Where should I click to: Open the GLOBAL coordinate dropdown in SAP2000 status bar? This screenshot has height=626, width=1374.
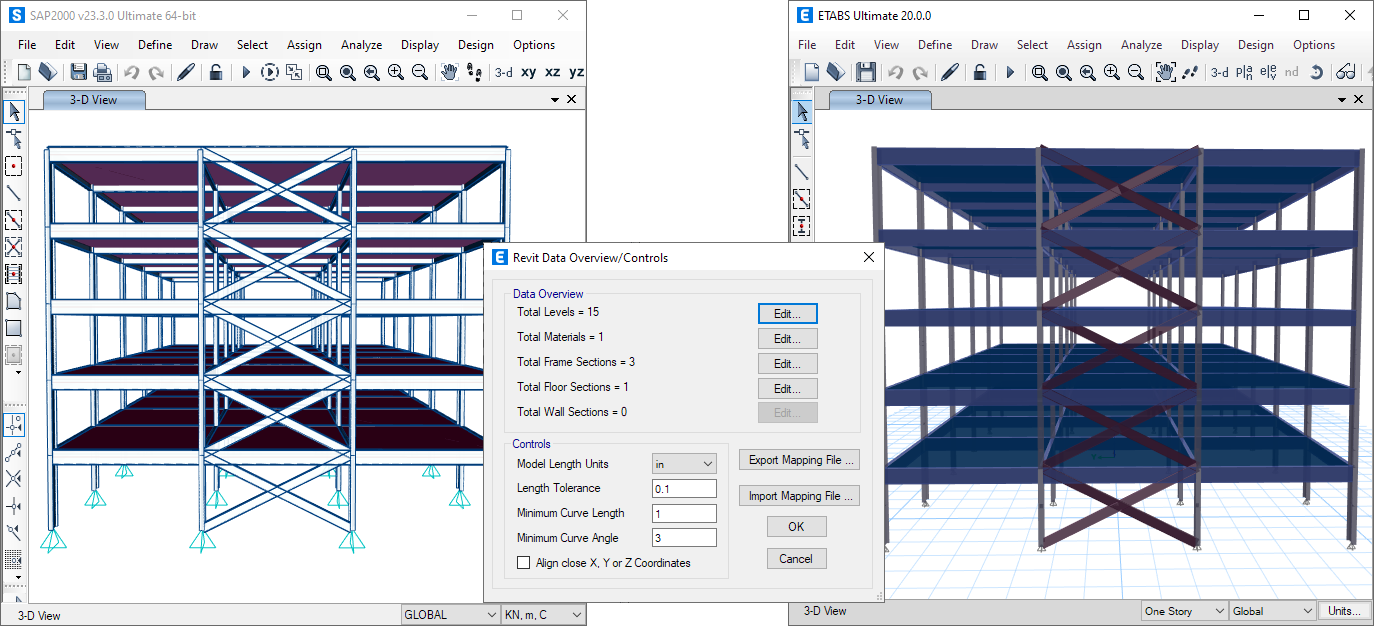[x=450, y=614]
